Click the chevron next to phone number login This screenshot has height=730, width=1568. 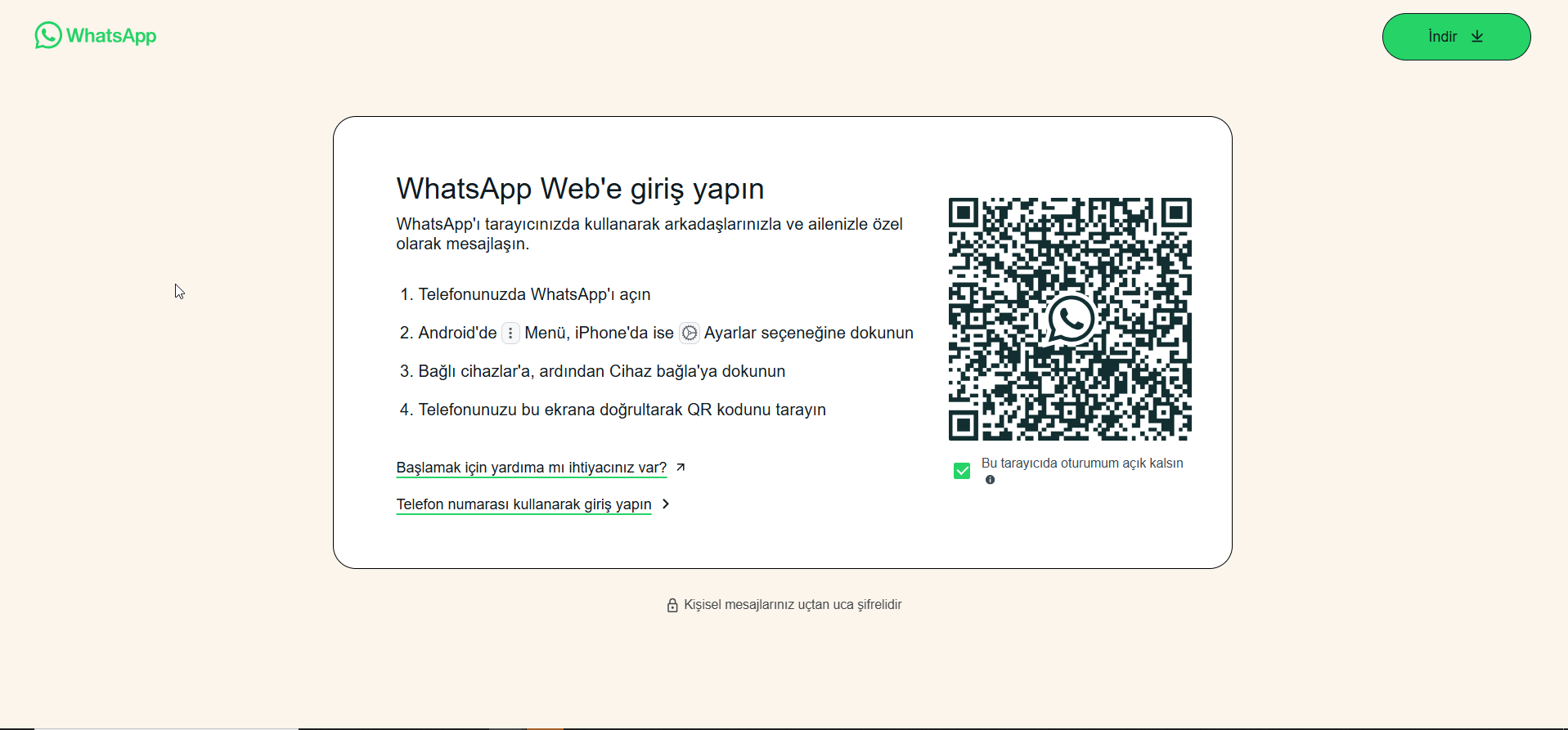coord(666,504)
